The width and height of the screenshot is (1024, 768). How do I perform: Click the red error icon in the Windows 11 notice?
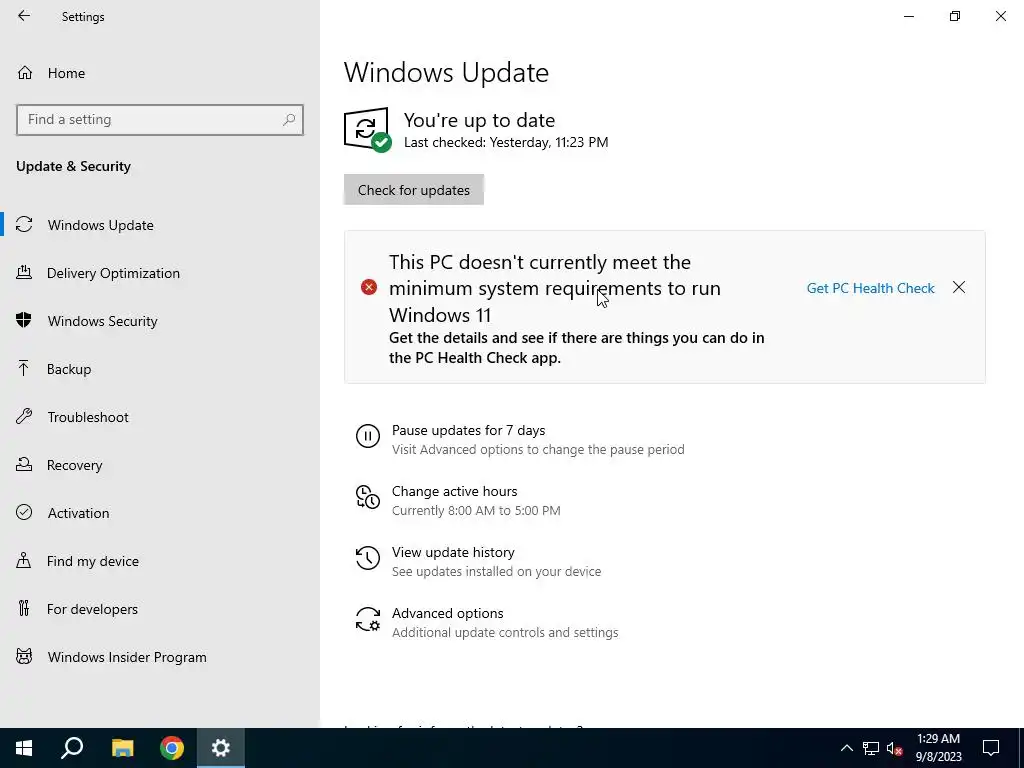pyautogui.click(x=369, y=287)
